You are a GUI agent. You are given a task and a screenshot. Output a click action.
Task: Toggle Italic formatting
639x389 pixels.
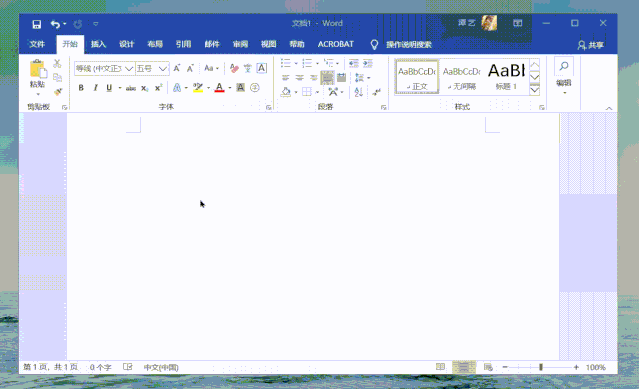tap(95, 88)
